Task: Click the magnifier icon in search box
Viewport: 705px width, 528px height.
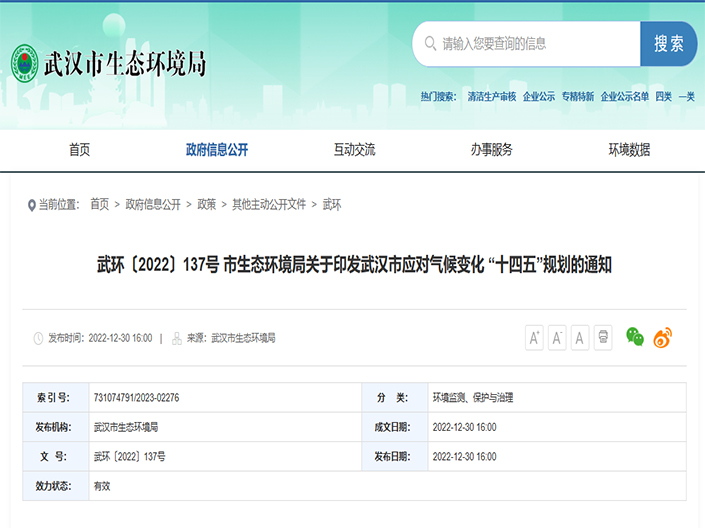Action: [430, 44]
